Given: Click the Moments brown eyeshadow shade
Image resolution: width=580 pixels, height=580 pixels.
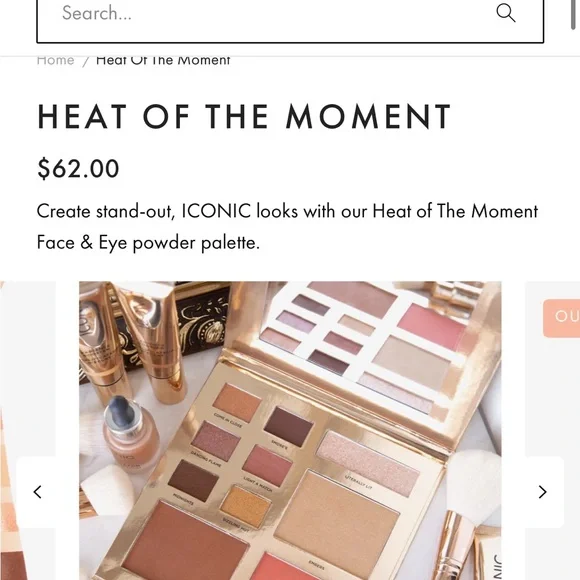Looking at the screenshot, I should click(193, 480).
